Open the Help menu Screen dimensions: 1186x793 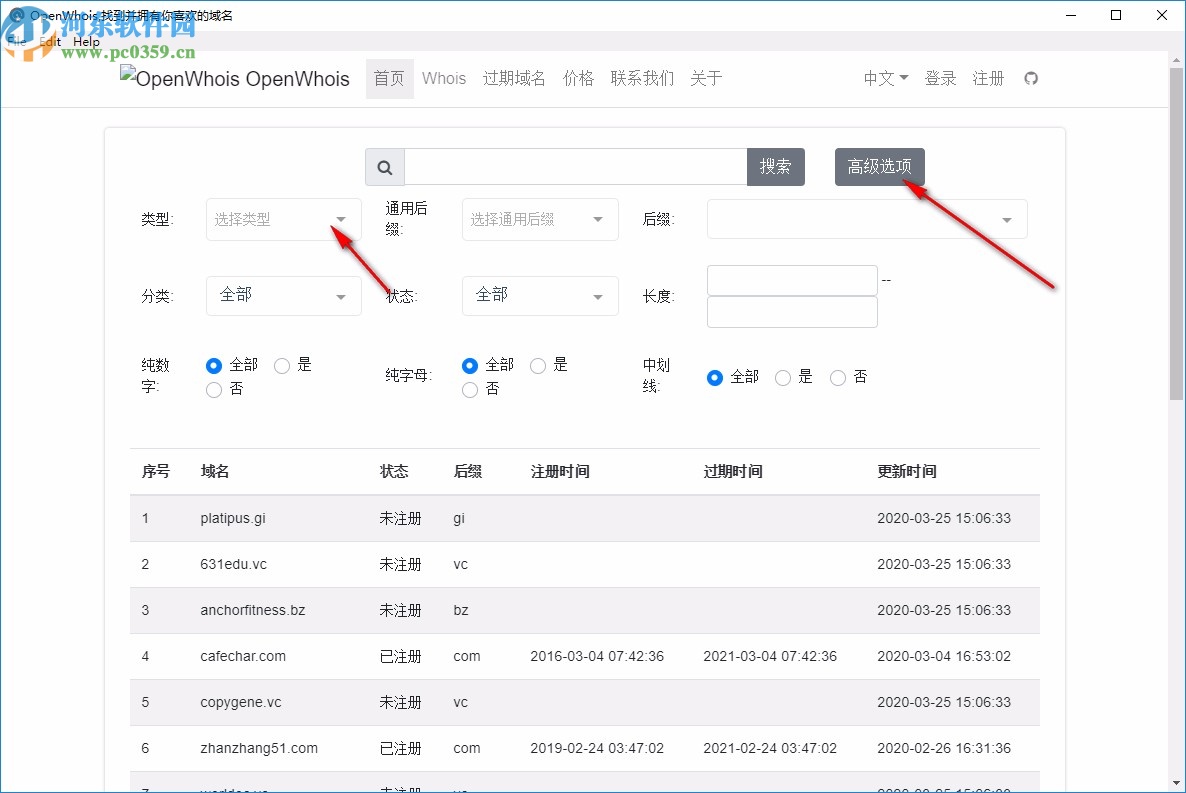[x=86, y=41]
